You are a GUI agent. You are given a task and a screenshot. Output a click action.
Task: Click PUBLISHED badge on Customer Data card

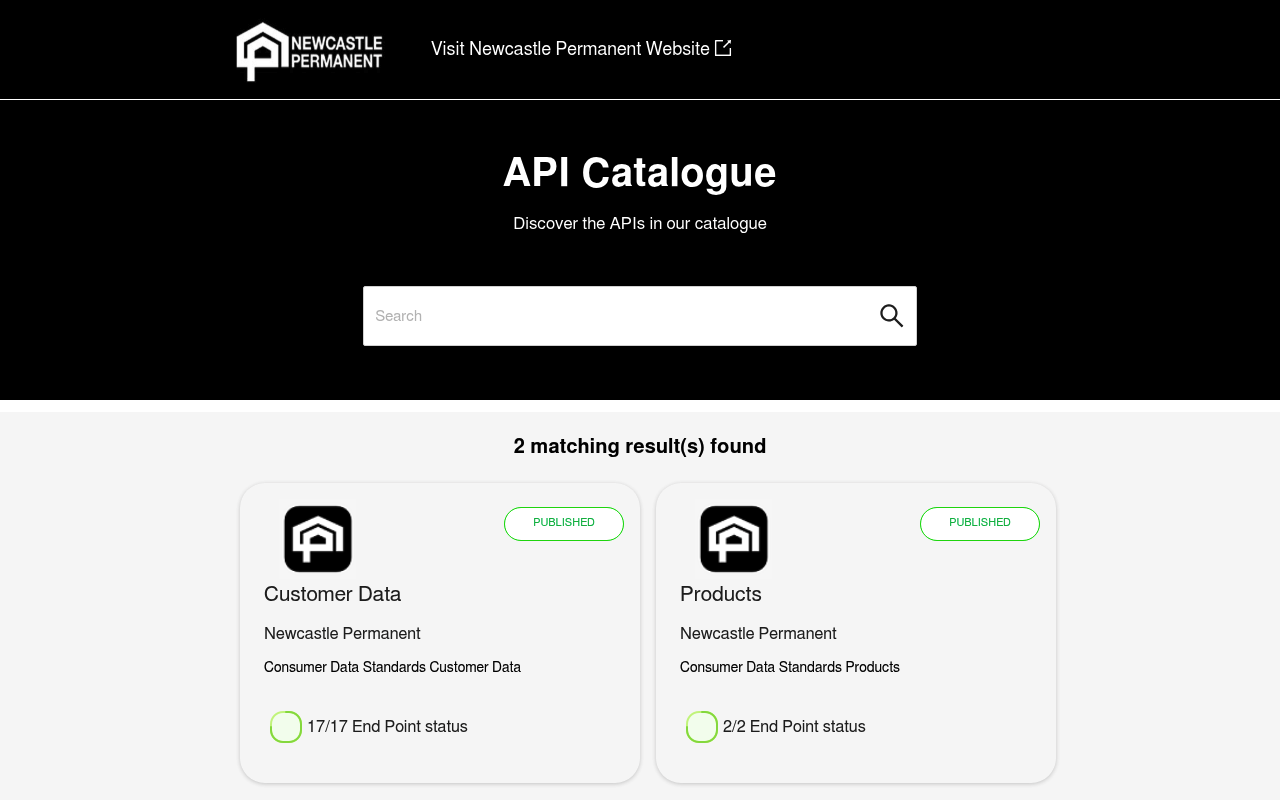tap(564, 523)
